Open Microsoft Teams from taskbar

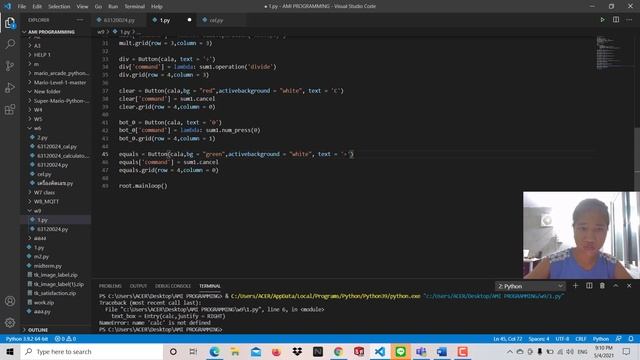pyautogui.click(x=421, y=351)
